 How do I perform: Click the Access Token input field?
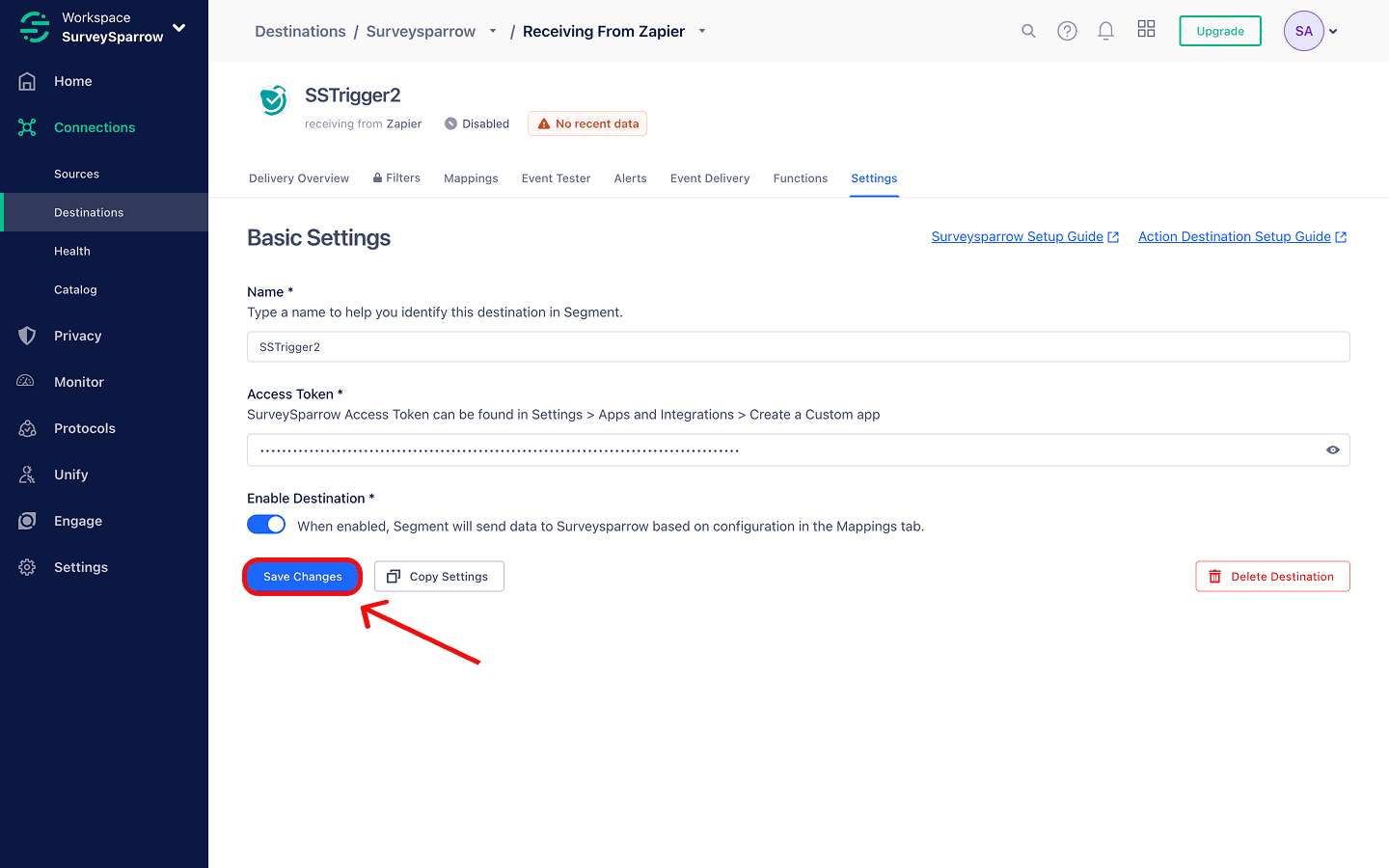point(799,450)
